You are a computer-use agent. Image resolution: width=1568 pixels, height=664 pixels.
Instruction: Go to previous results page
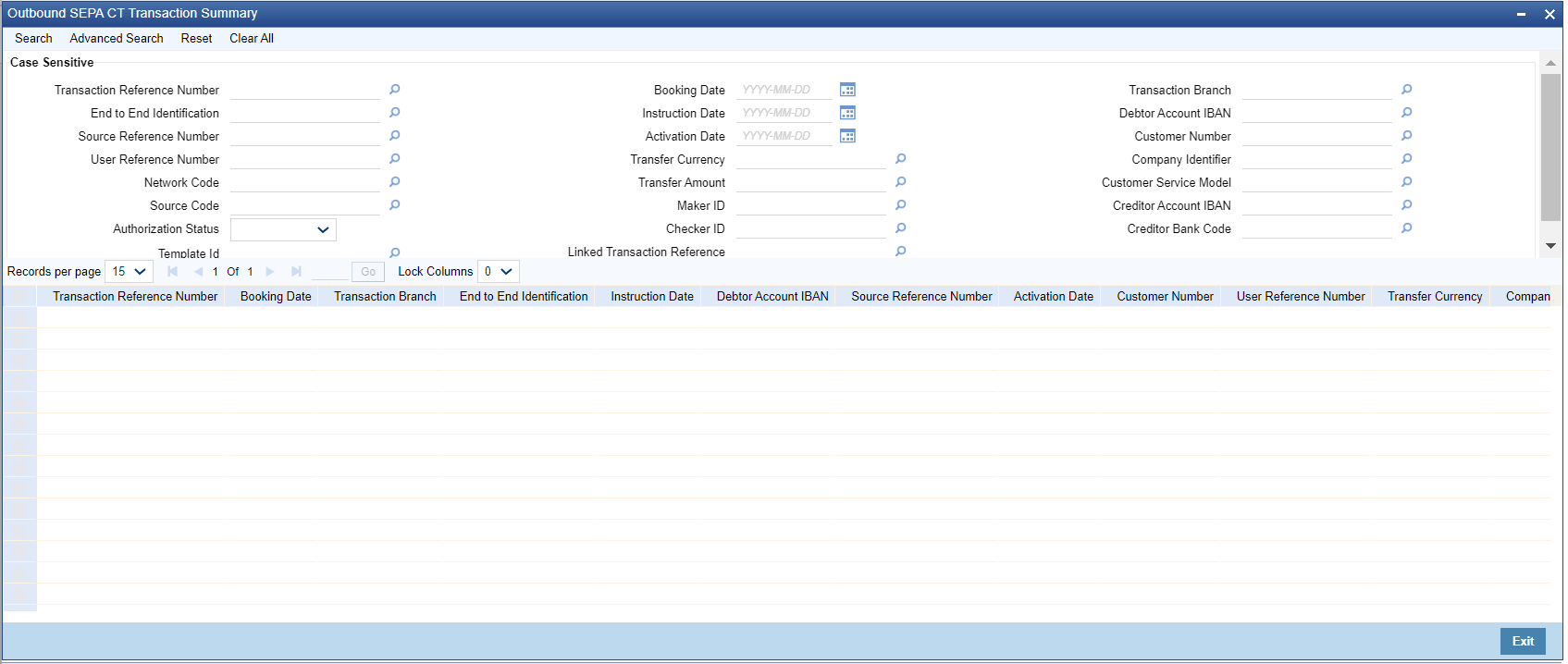click(198, 272)
